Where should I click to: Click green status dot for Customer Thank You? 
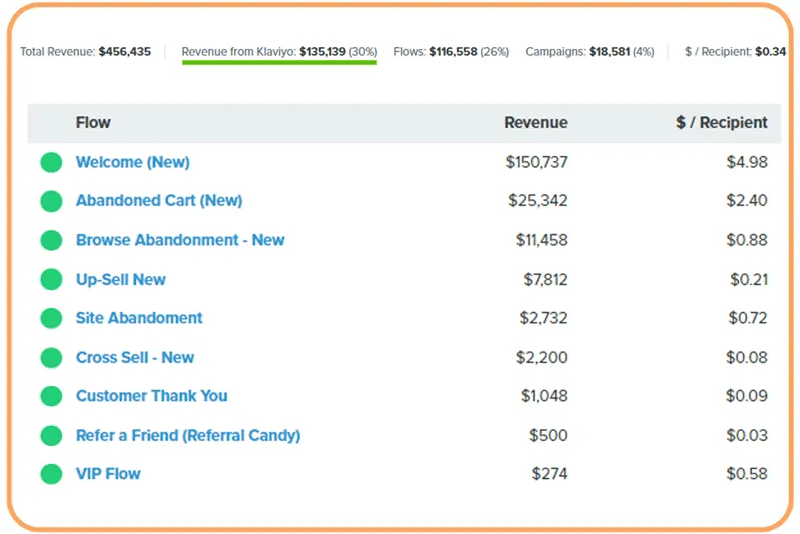51,396
